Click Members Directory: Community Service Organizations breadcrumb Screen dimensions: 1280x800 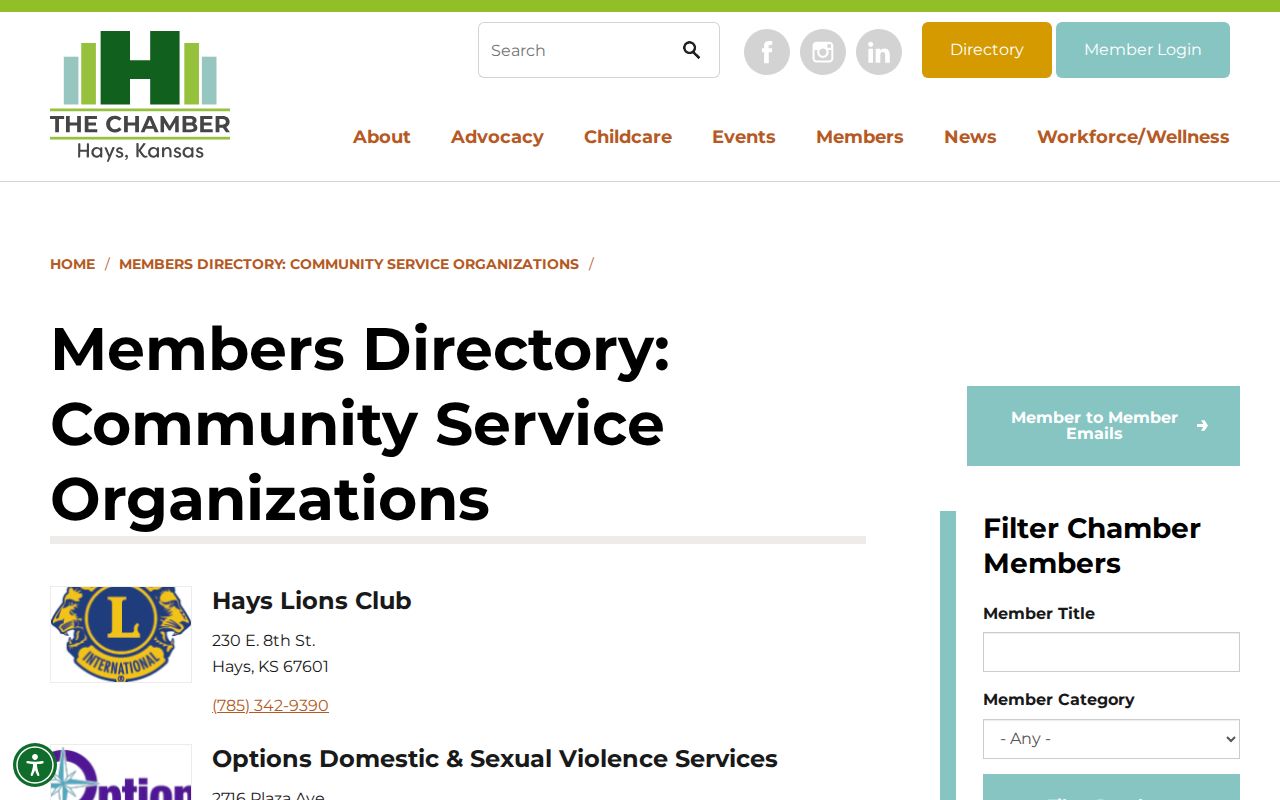coord(349,264)
